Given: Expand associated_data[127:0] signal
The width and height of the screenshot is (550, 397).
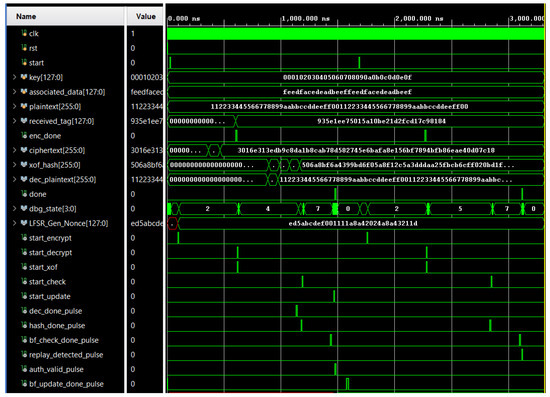Looking at the screenshot, I should pyautogui.click(x=14, y=92).
